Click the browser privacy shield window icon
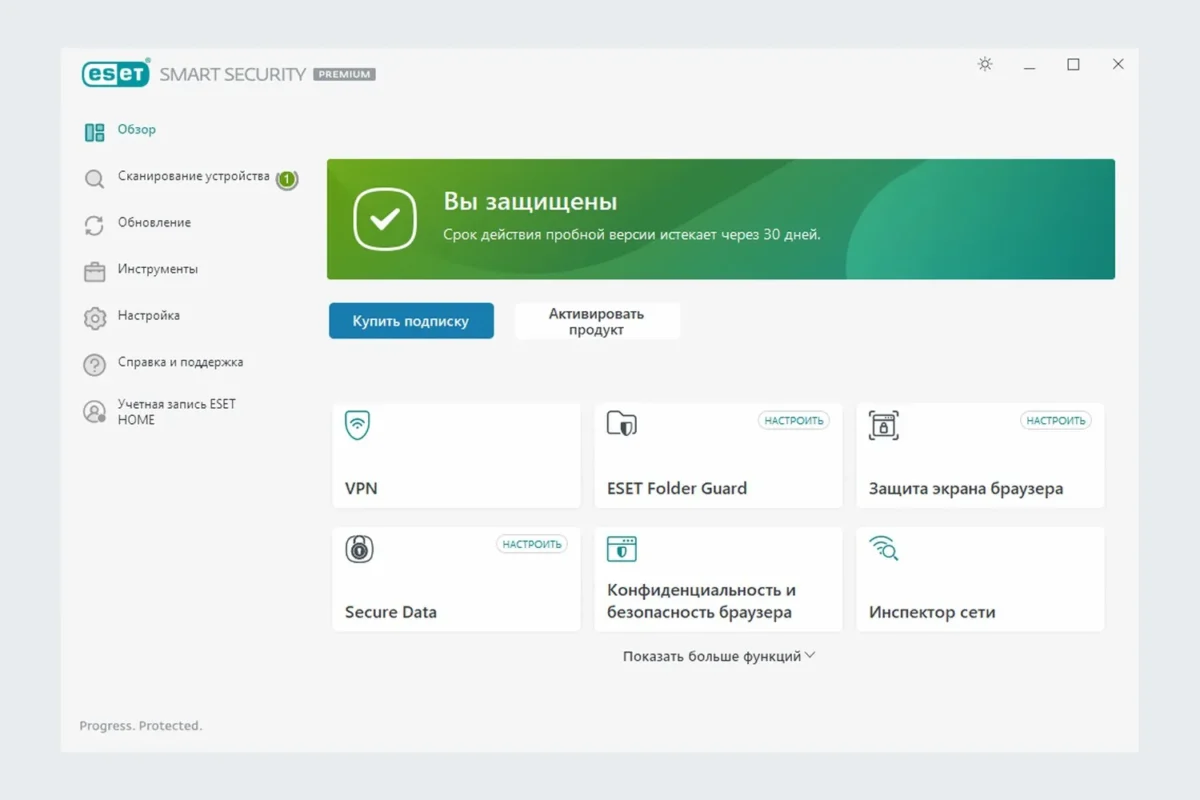 621,548
